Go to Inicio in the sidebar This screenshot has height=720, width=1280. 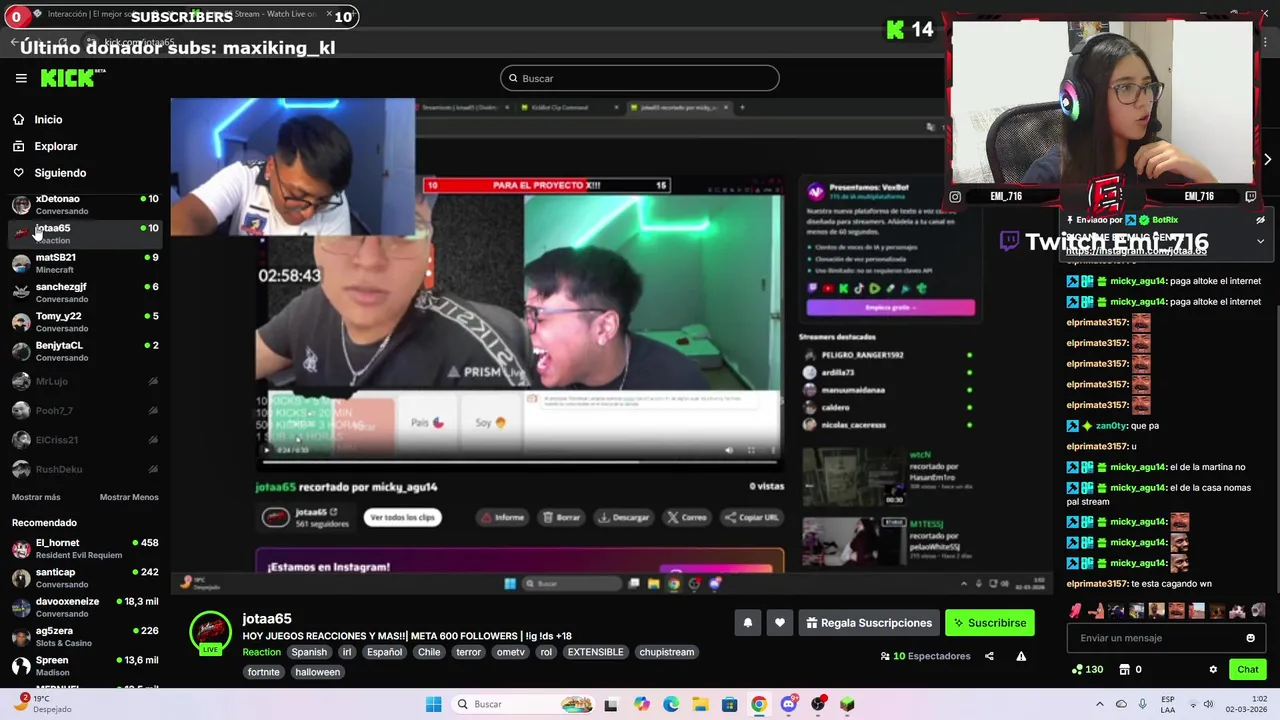coord(48,120)
